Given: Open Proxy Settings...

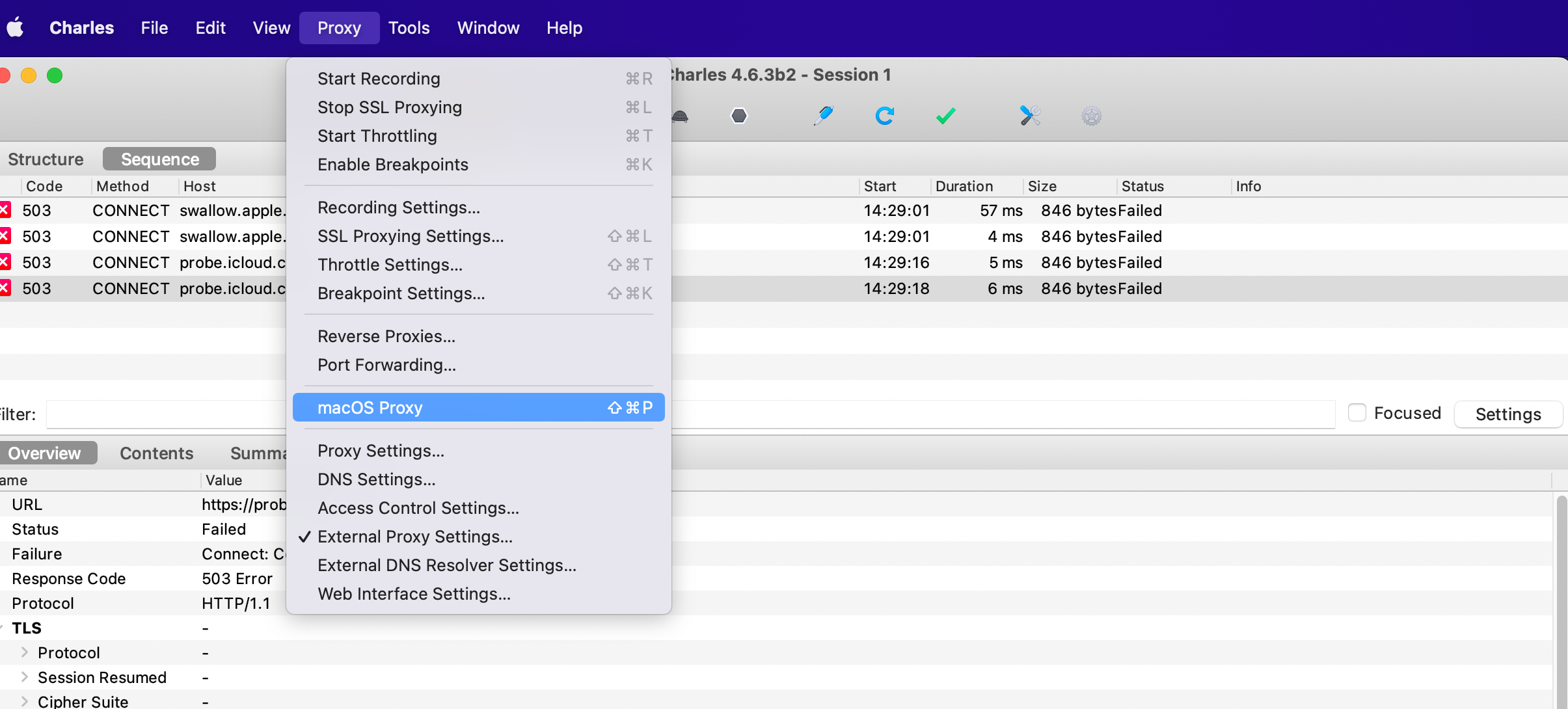Looking at the screenshot, I should click(479, 451).
